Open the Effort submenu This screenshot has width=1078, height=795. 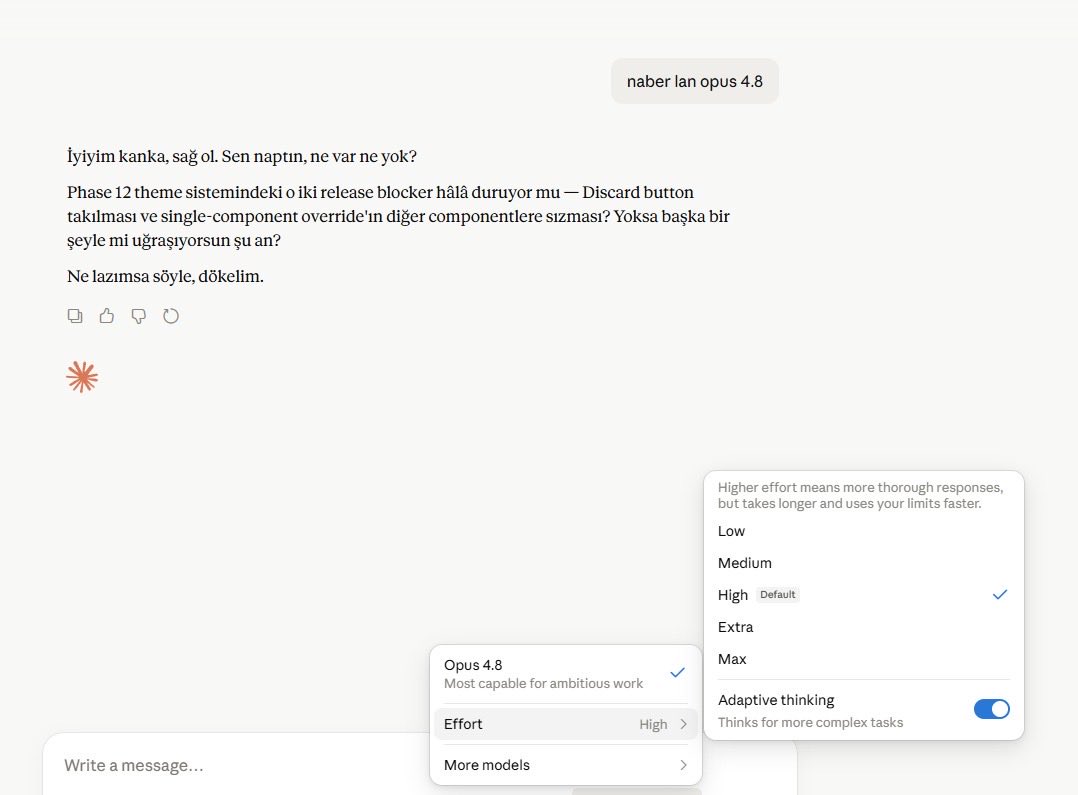pyautogui.click(x=565, y=724)
